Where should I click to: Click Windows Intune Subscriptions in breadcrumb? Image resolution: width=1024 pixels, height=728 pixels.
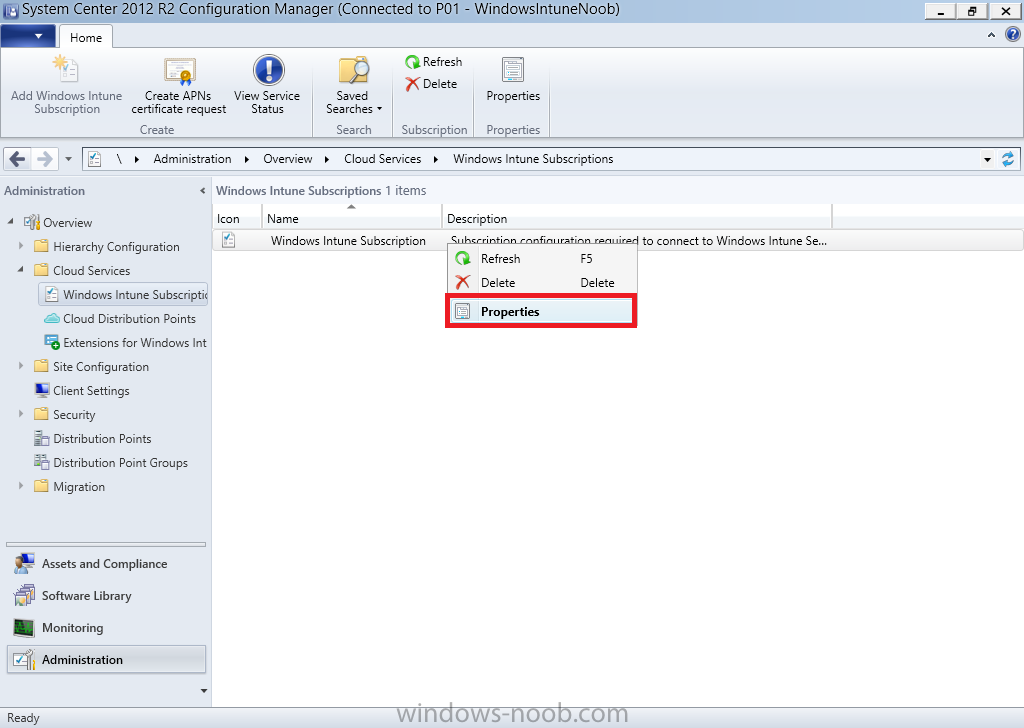533,159
